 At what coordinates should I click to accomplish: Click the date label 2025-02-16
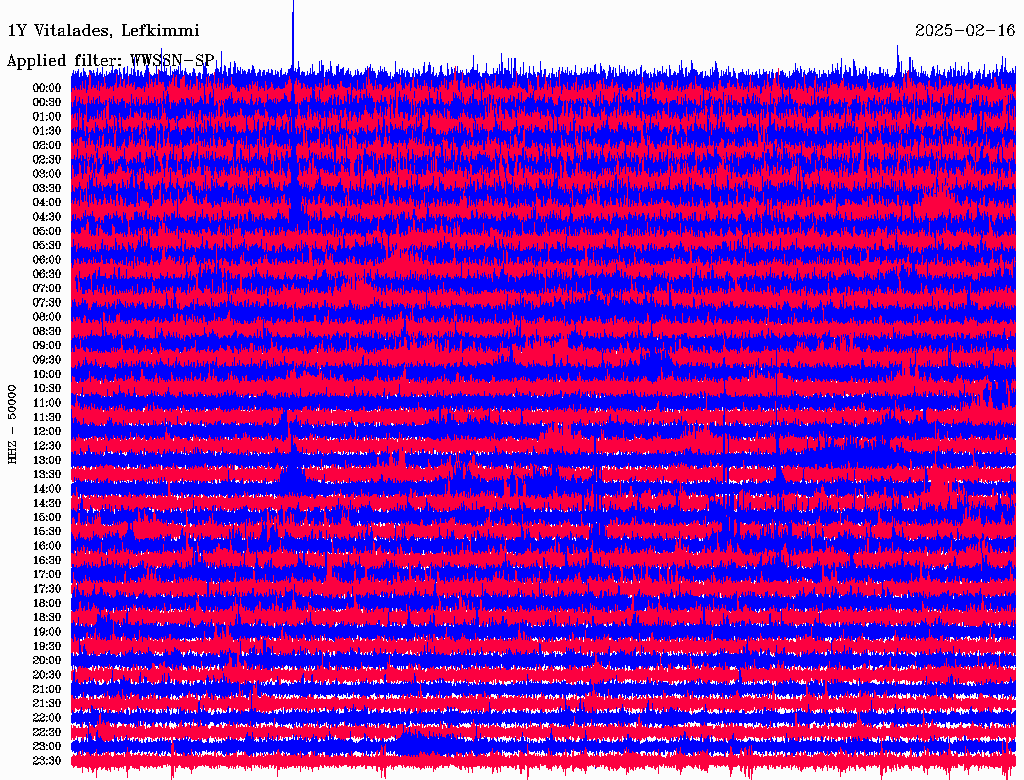click(965, 31)
